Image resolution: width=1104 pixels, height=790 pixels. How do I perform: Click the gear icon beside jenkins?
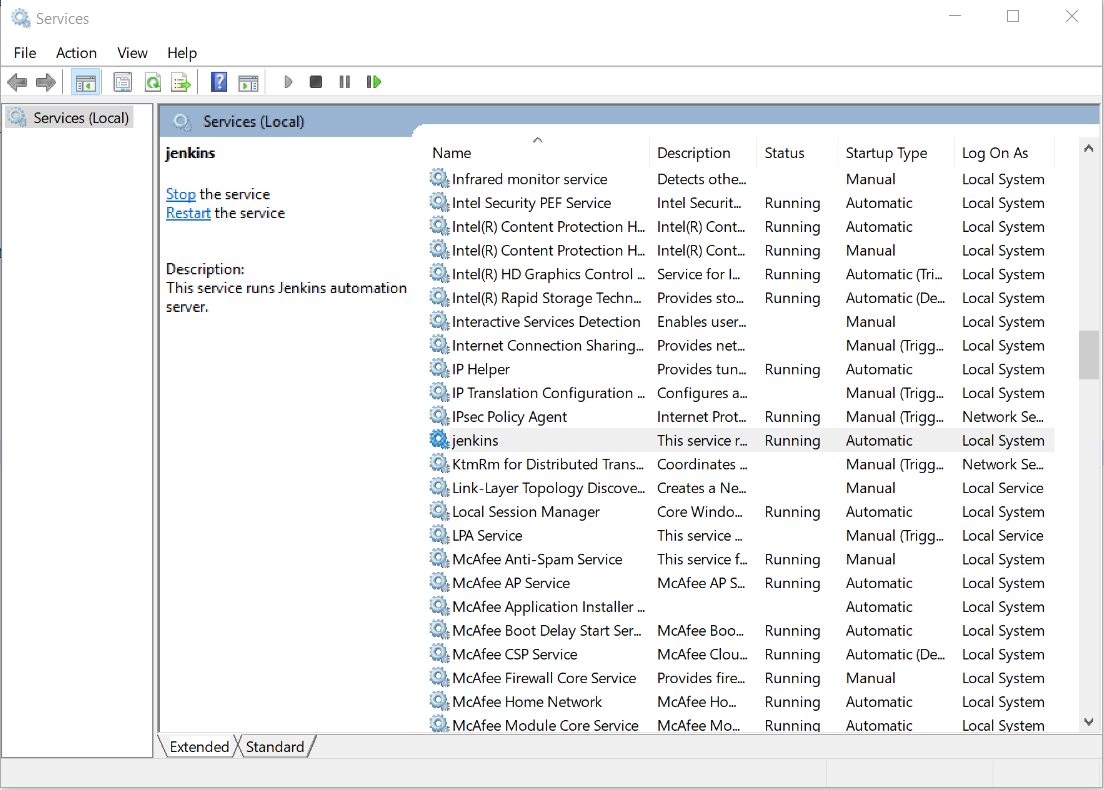point(439,440)
